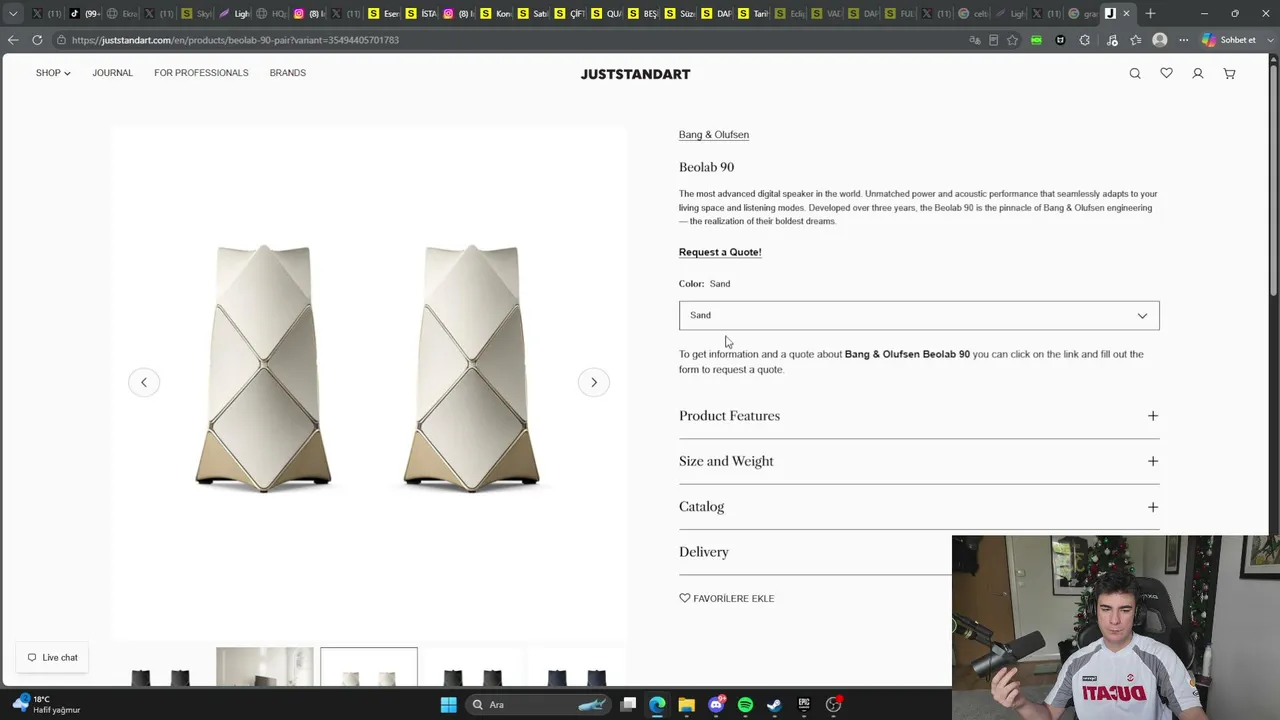Open Epic Games Launcher from the taskbar
The width and height of the screenshot is (1280, 720).
point(804,705)
